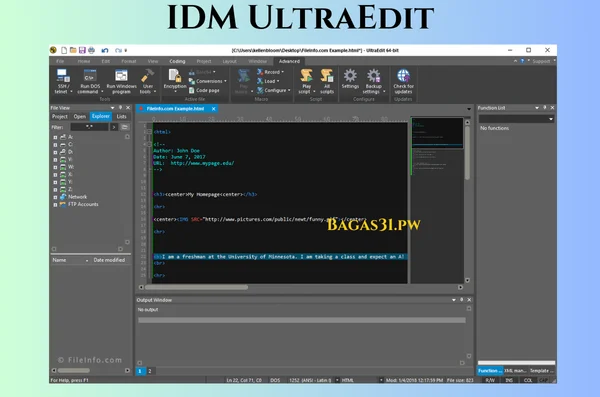
Task: Expand the W: drive node
Action: tap(55, 167)
